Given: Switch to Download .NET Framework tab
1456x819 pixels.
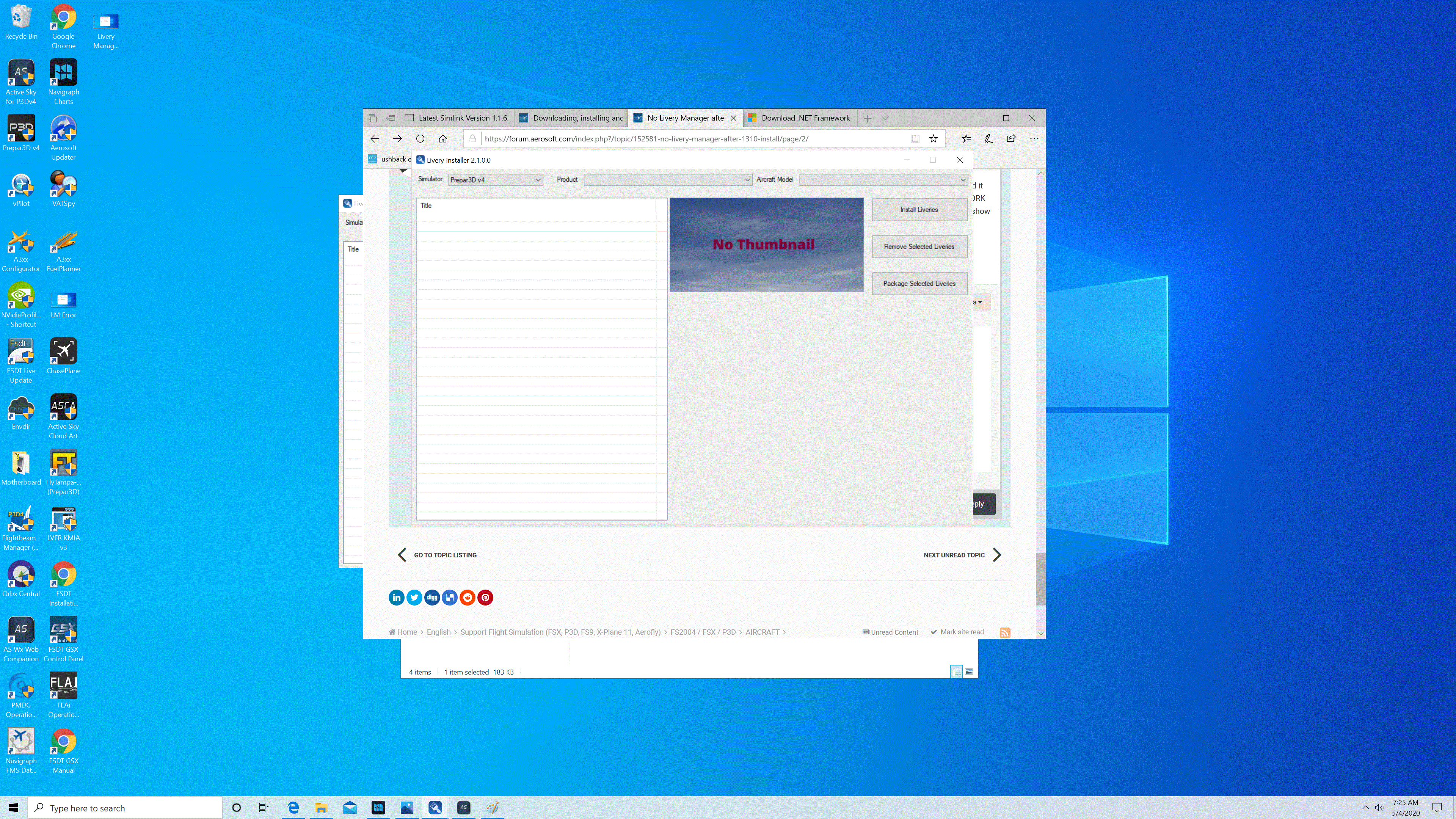Looking at the screenshot, I should 800,118.
